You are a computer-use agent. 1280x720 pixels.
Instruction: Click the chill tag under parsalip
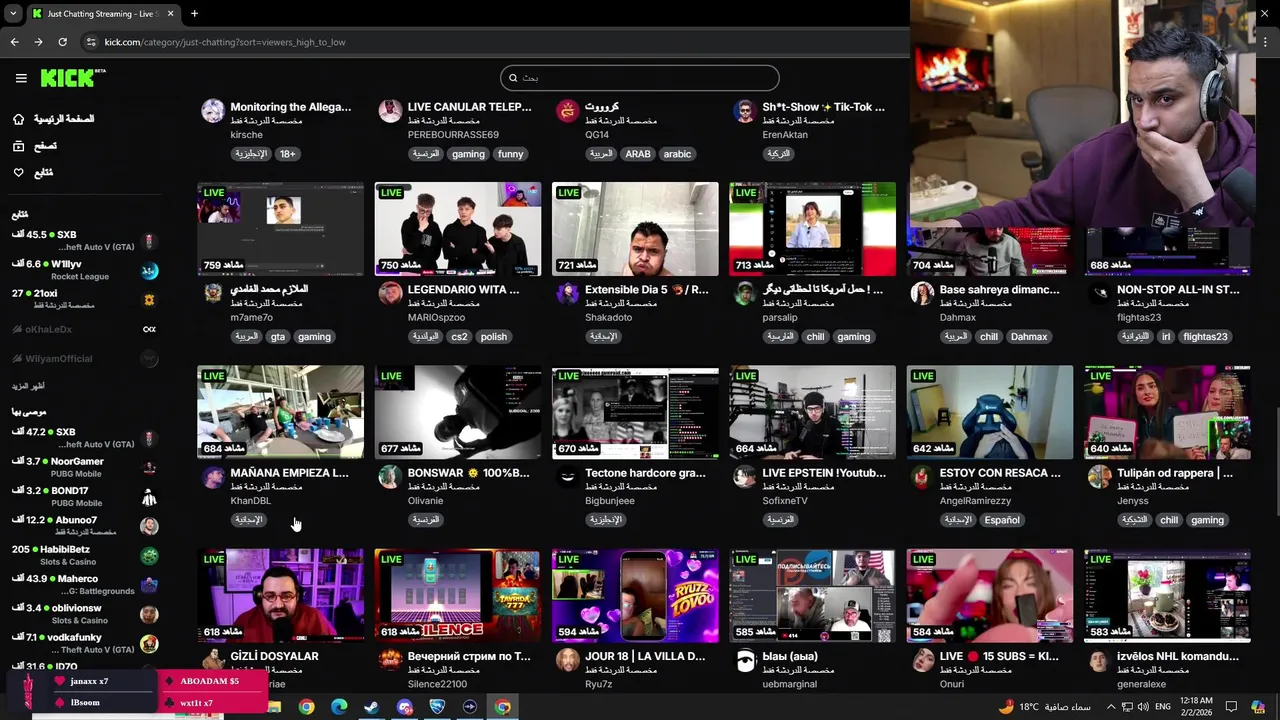coord(816,337)
